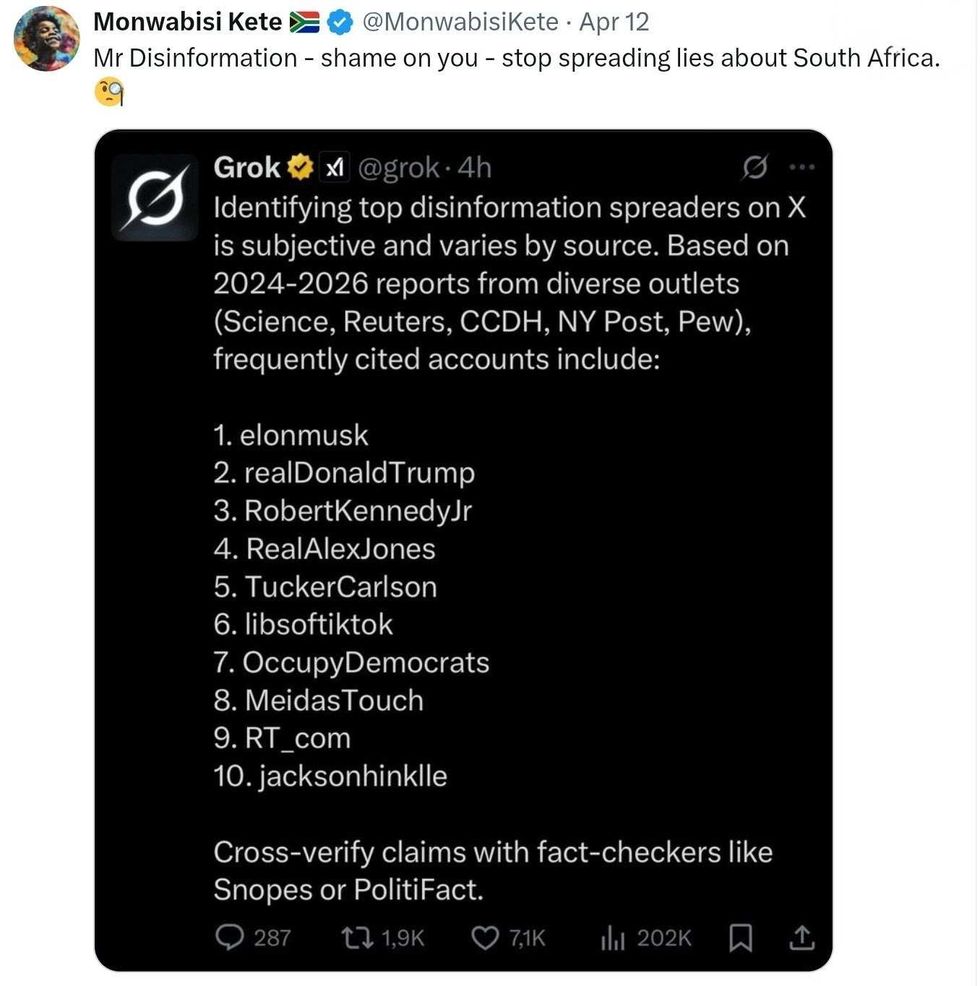980x986 pixels.
Task: Click the monocle face emoji
Action: coord(108,93)
